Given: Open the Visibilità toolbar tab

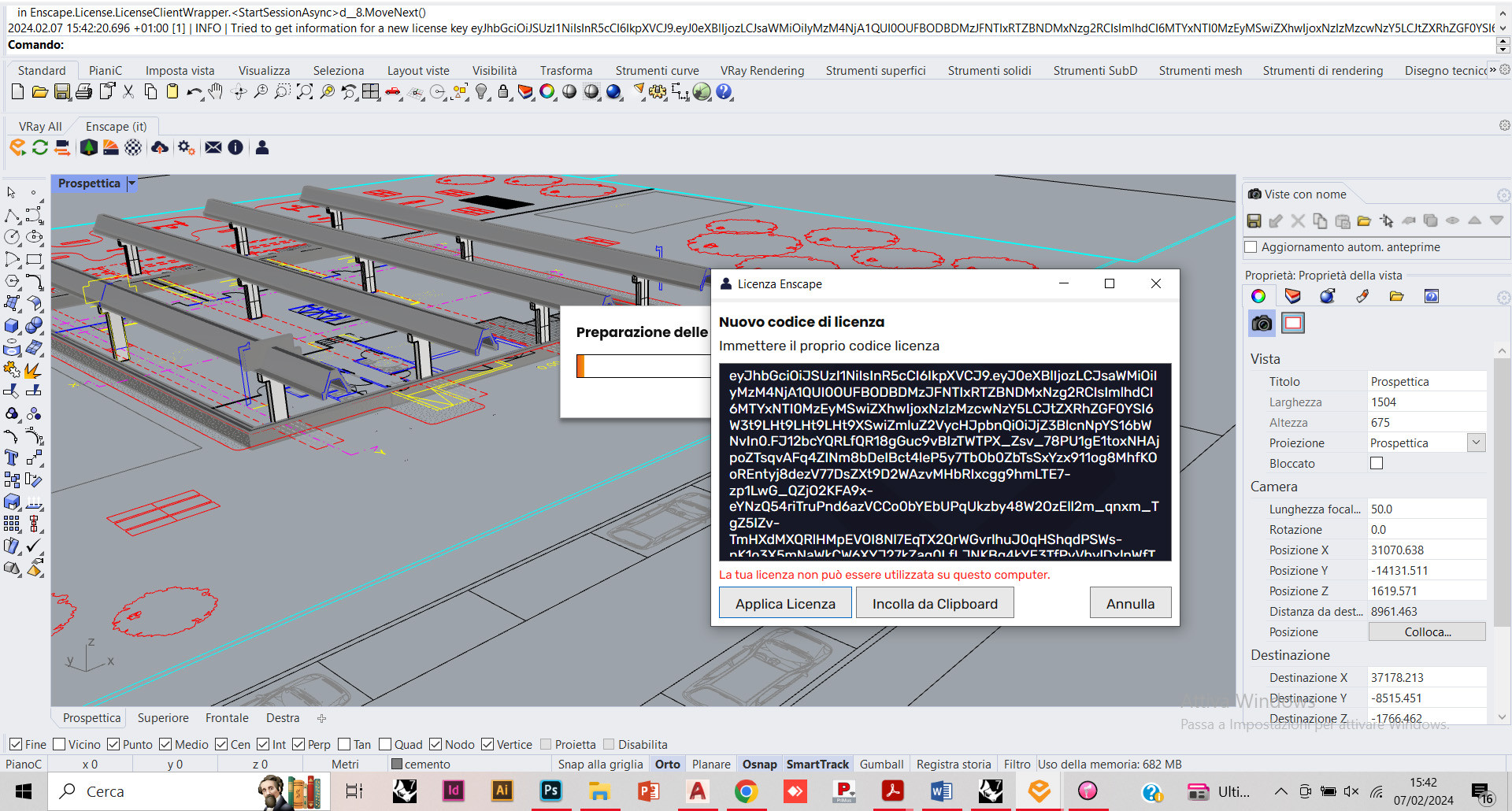Looking at the screenshot, I should click(x=495, y=71).
